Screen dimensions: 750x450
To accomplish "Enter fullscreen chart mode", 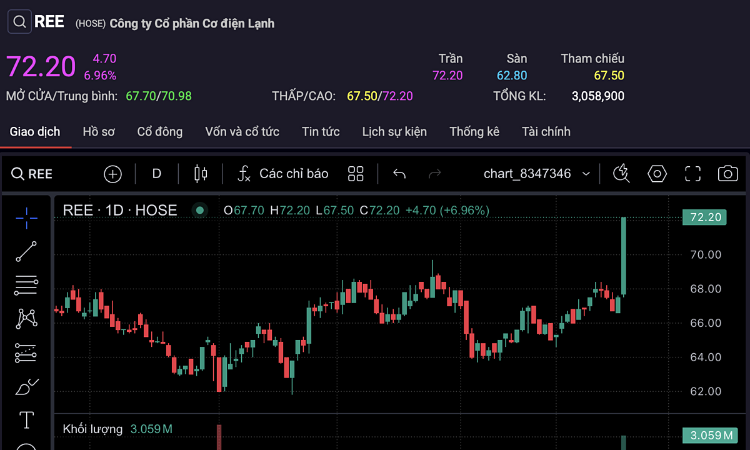I will tap(692, 174).
